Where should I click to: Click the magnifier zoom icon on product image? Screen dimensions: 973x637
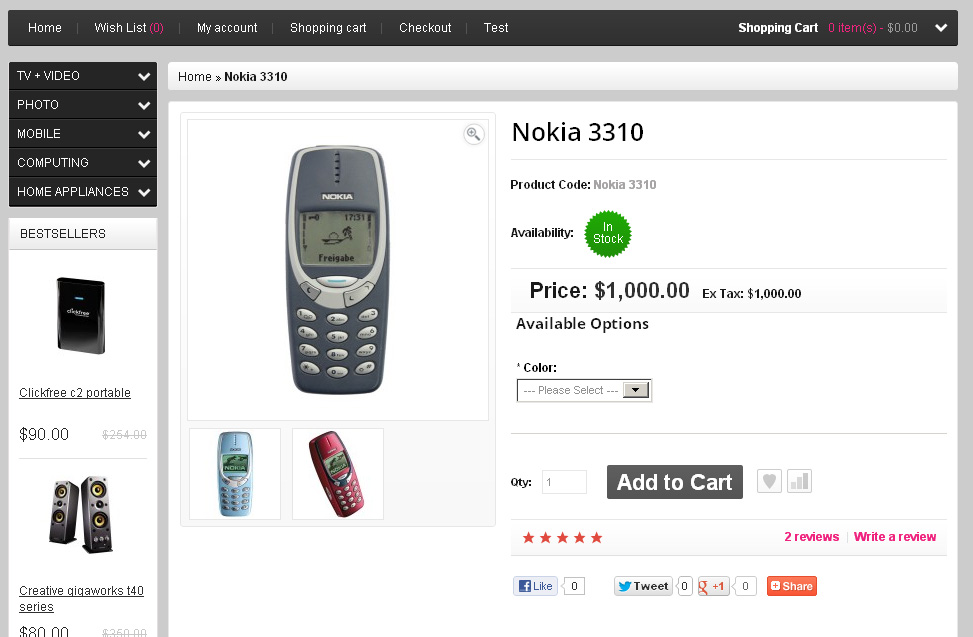tap(474, 134)
